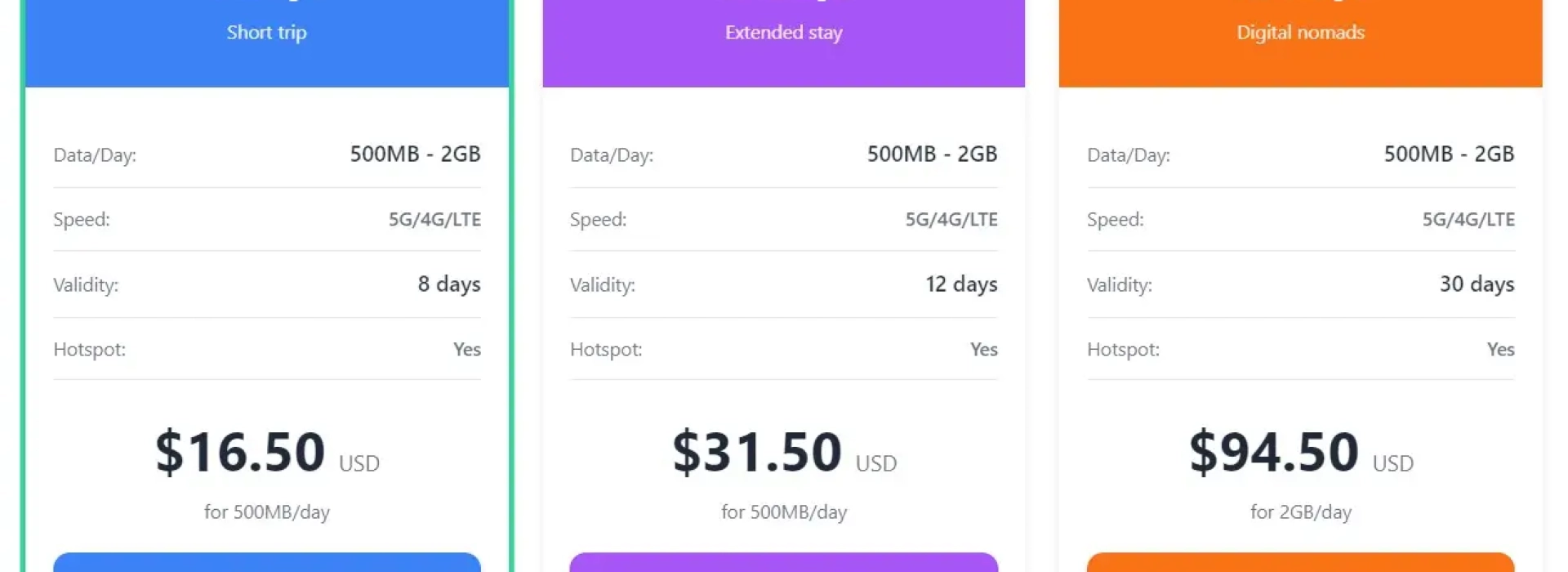1568x572 pixels.
Task: Select the Short trip plan header
Action: click(x=266, y=33)
